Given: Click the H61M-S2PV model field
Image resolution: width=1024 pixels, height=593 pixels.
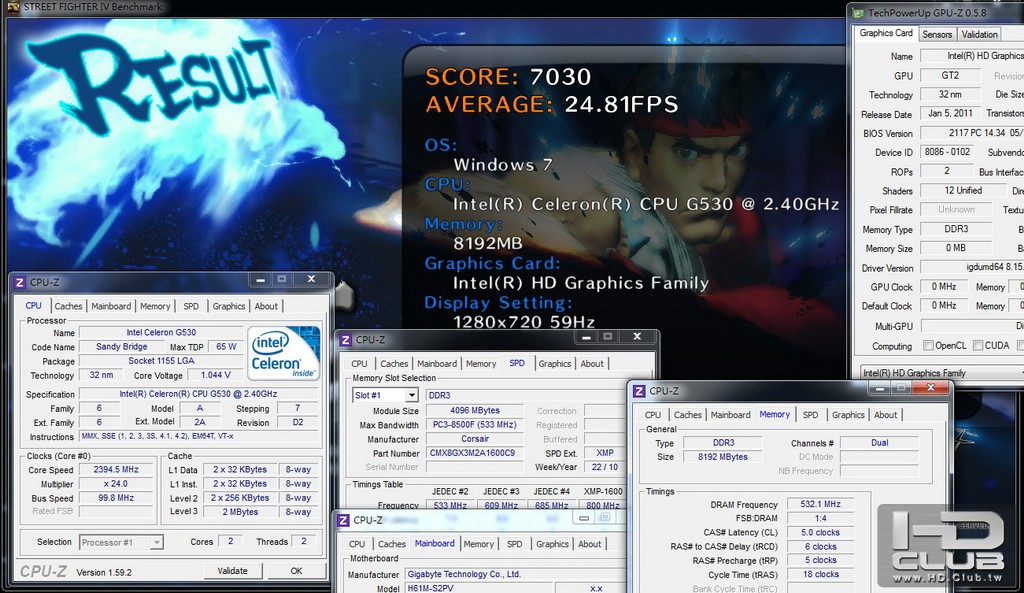Looking at the screenshot, I should [479, 588].
